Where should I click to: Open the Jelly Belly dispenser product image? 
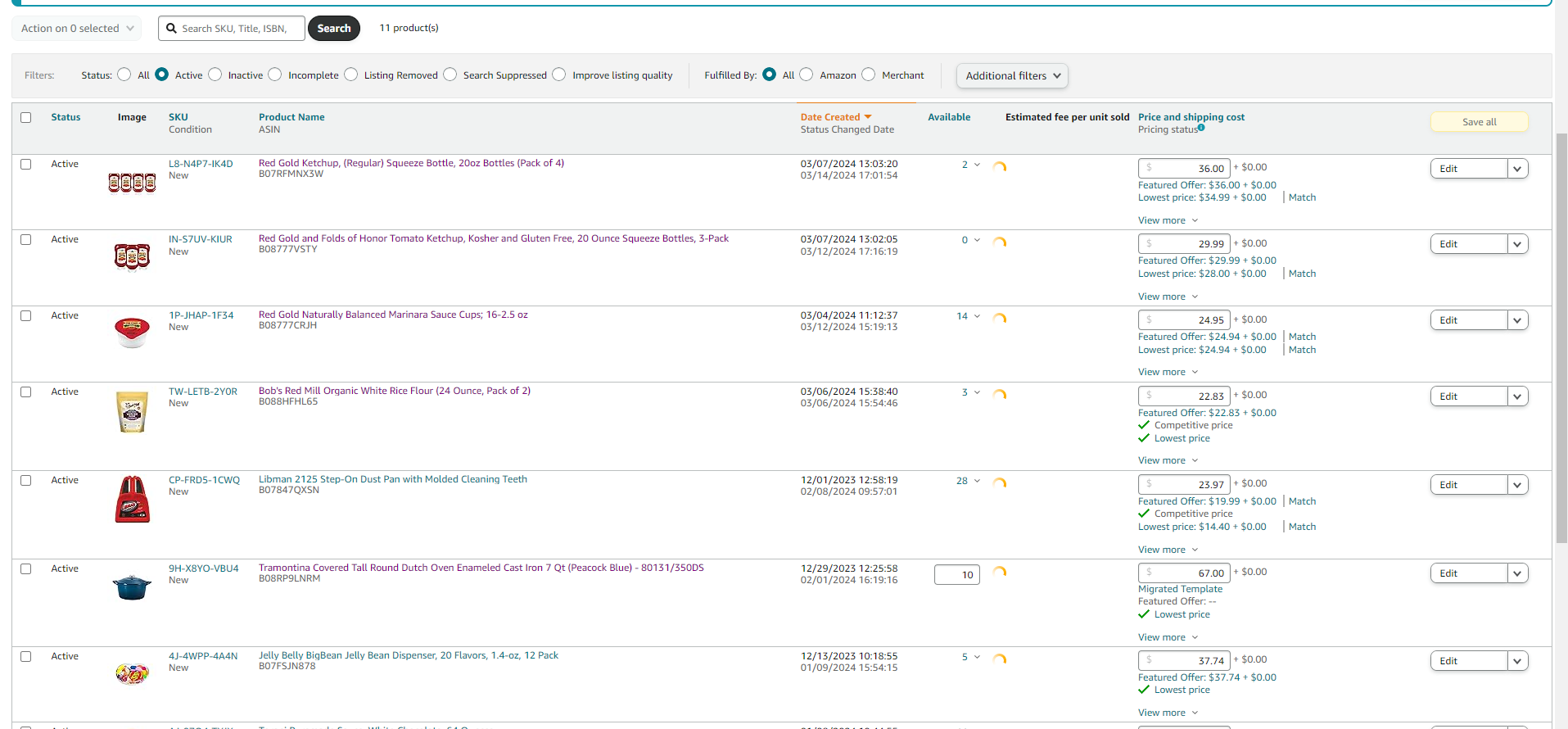click(x=132, y=674)
